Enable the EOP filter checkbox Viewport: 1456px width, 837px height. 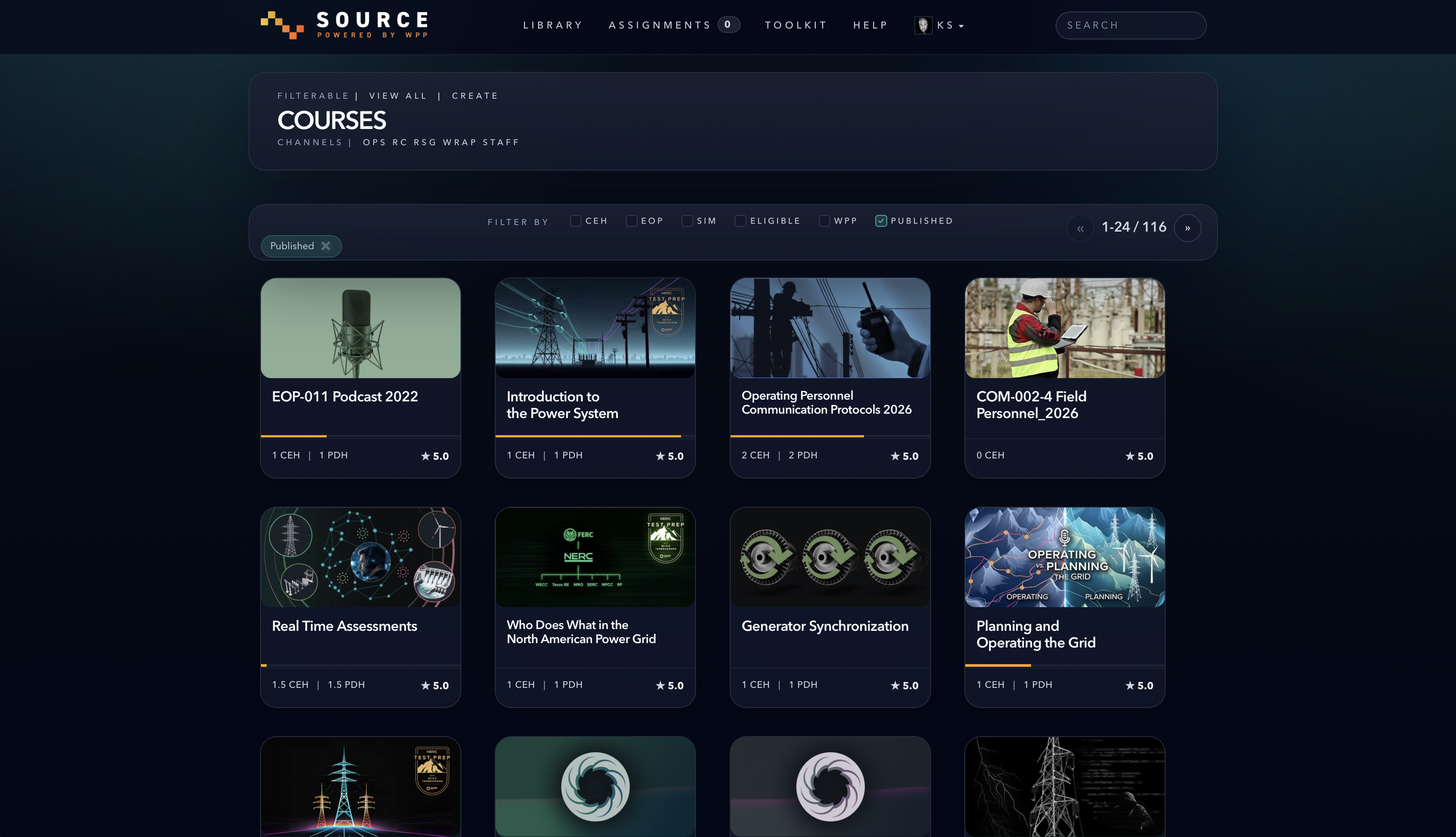631,221
